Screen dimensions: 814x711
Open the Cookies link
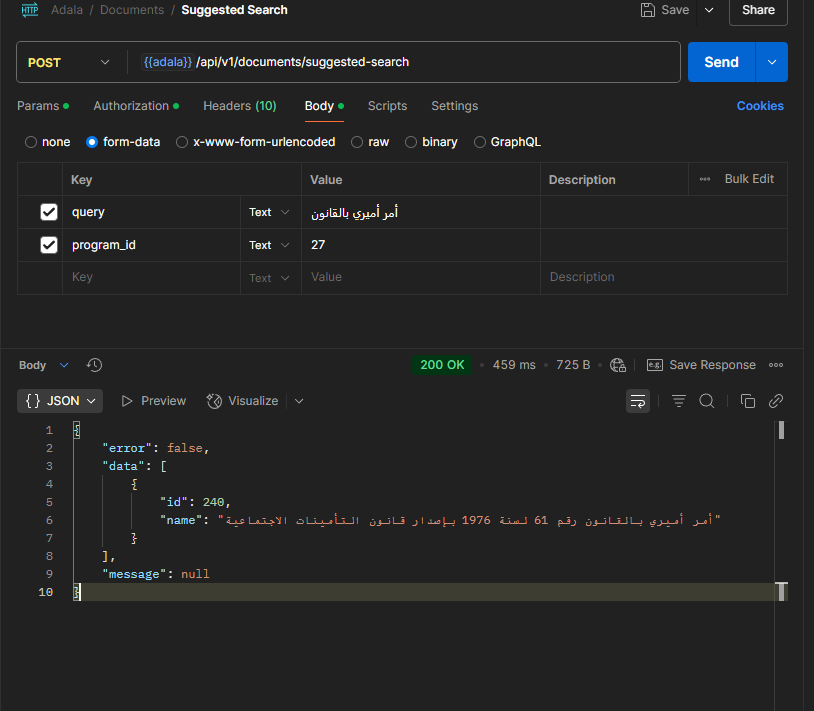click(x=760, y=106)
